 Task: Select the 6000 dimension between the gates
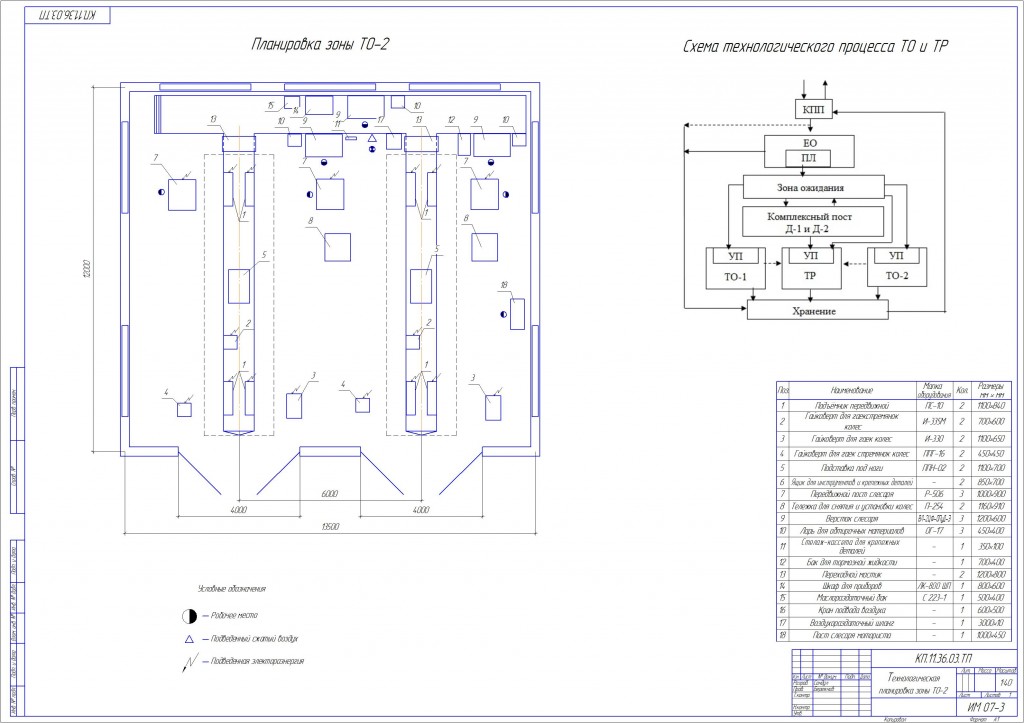[x=330, y=494]
